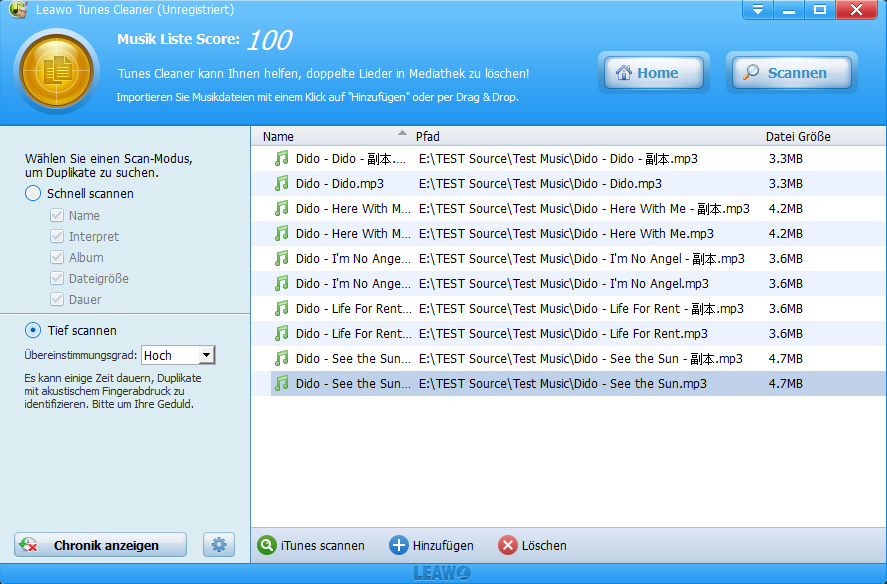
Task: Toggle the Interpret checkbox
Action: [57, 236]
